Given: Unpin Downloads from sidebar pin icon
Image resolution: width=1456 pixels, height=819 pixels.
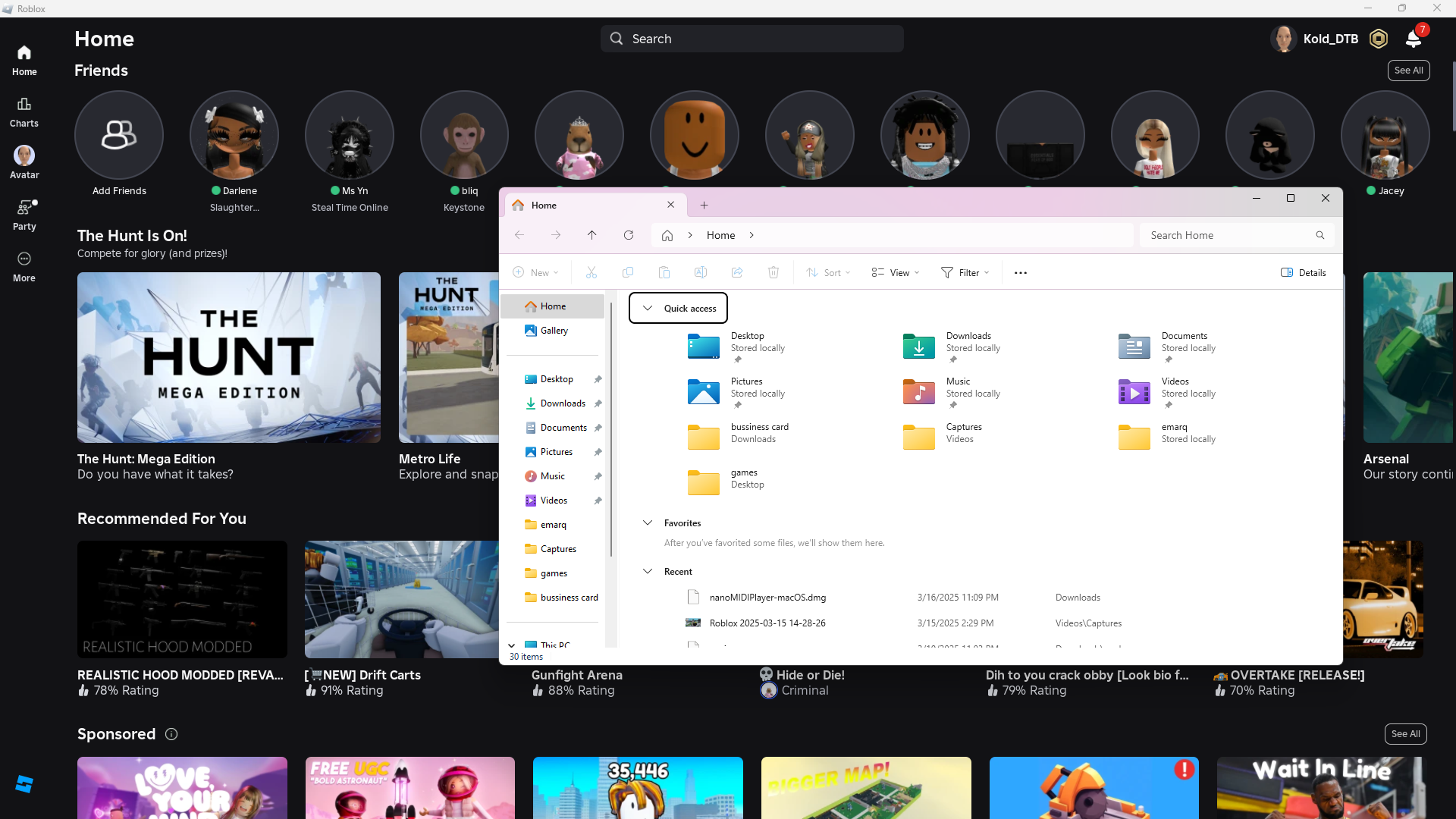Looking at the screenshot, I should coord(598,403).
